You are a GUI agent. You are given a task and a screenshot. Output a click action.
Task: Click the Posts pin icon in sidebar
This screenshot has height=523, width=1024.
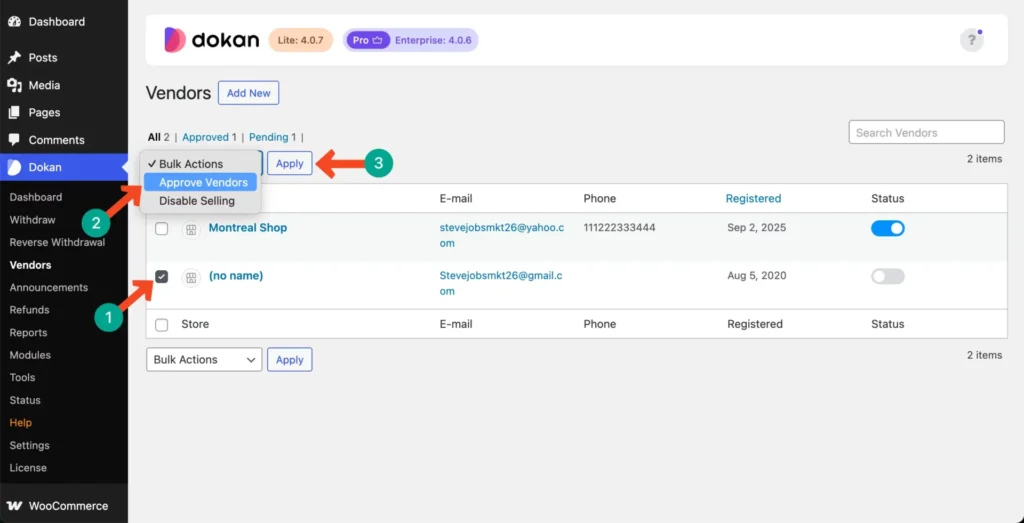[x=14, y=58]
